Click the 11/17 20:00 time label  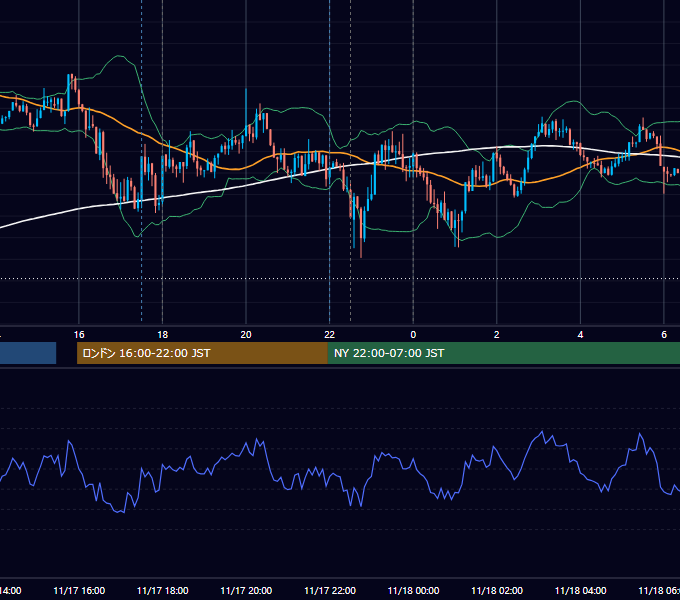246,590
